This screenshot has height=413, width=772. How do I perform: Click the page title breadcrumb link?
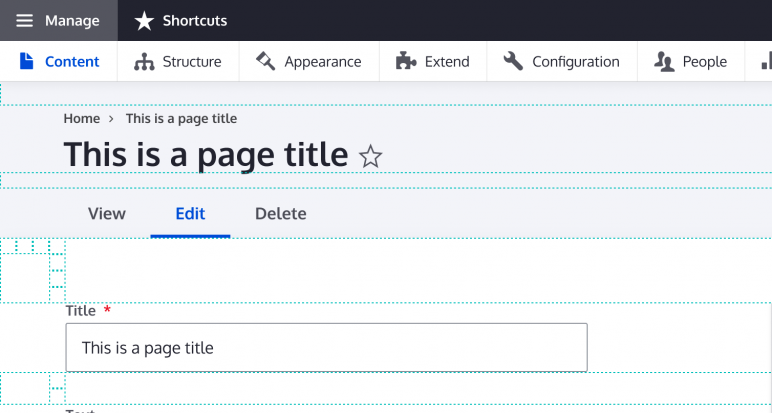(181, 118)
